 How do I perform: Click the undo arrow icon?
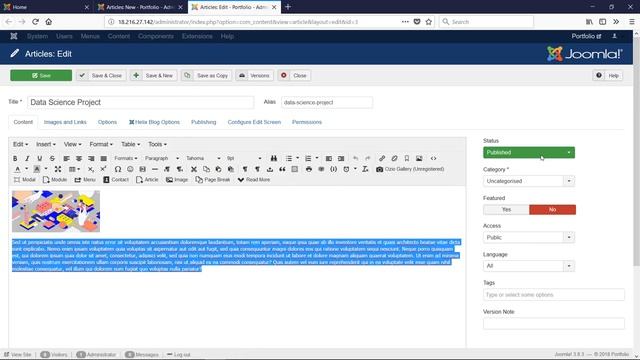[356, 158]
